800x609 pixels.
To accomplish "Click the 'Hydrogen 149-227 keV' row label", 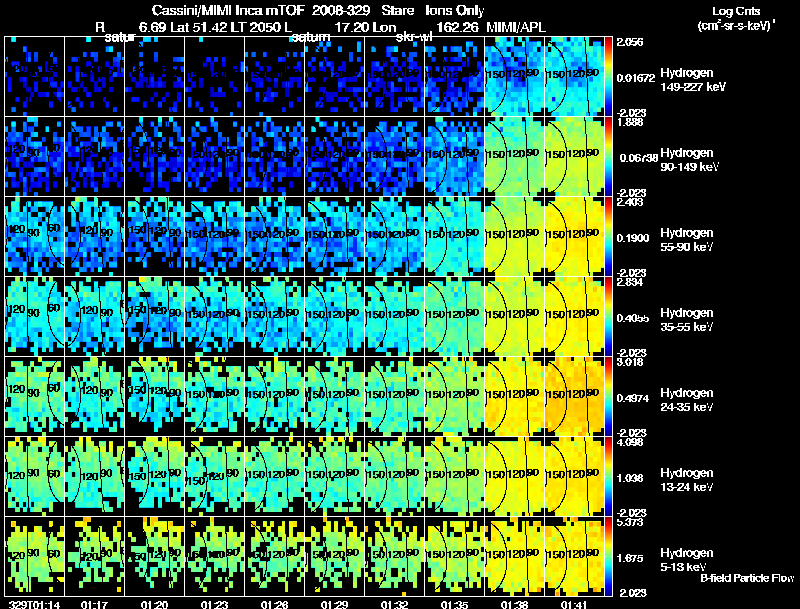I will [x=693, y=80].
